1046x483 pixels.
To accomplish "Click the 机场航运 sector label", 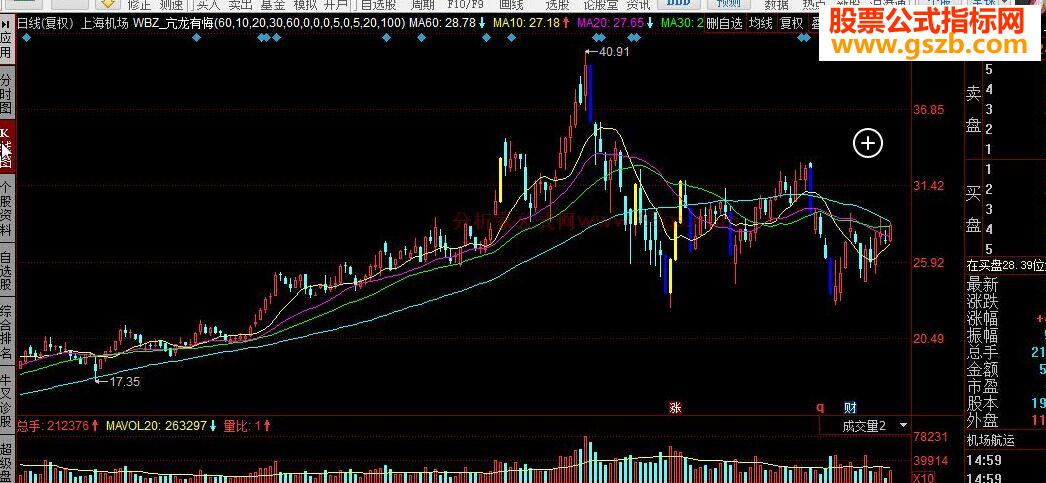I will click(x=991, y=440).
